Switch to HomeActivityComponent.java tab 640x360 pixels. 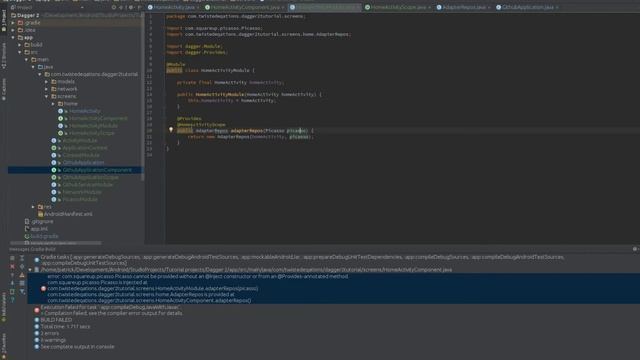[245, 7]
